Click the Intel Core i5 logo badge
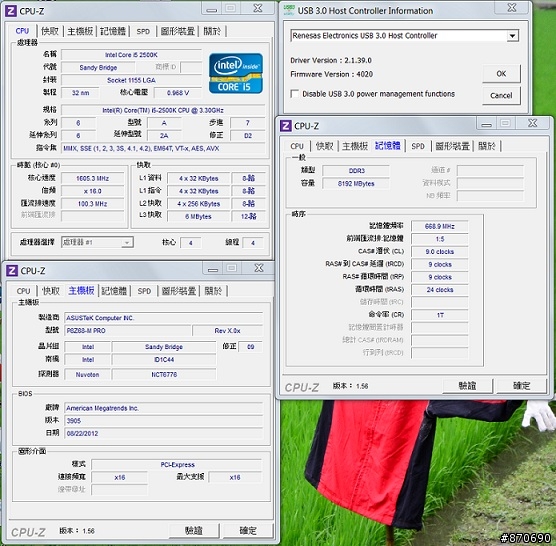 pyautogui.click(x=236, y=73)
